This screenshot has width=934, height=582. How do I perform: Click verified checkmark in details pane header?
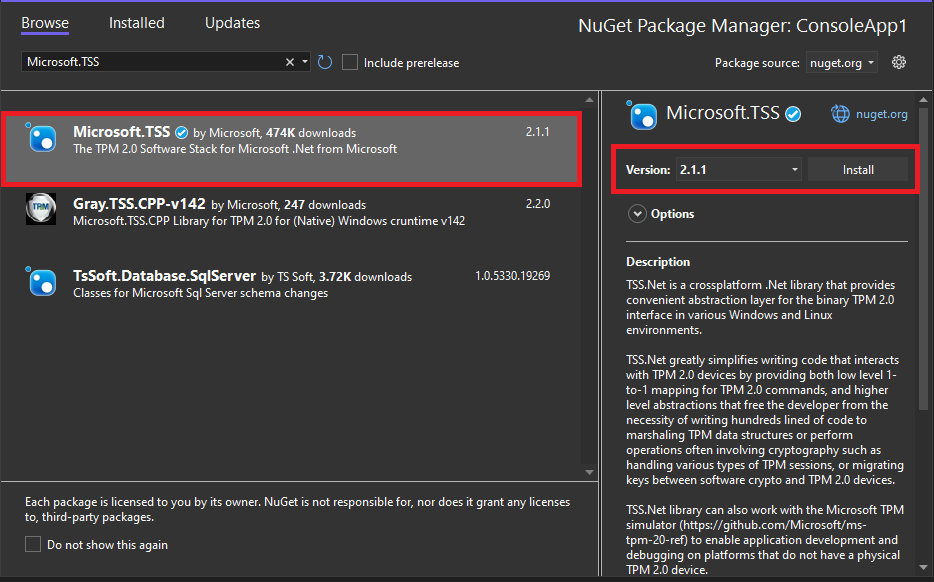[793, 114]
